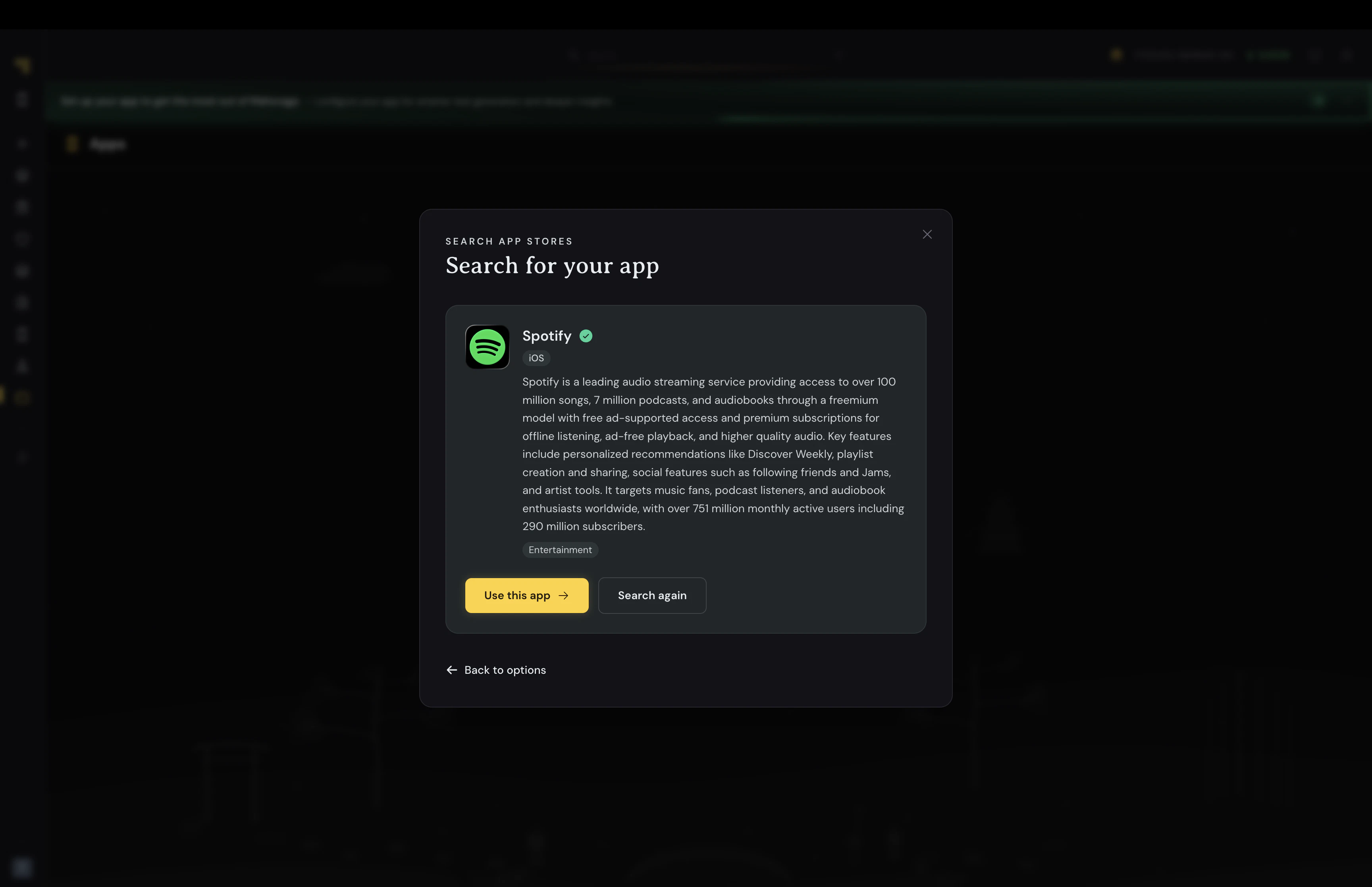Confirm with the Use this app button

[x=526, y=596]
